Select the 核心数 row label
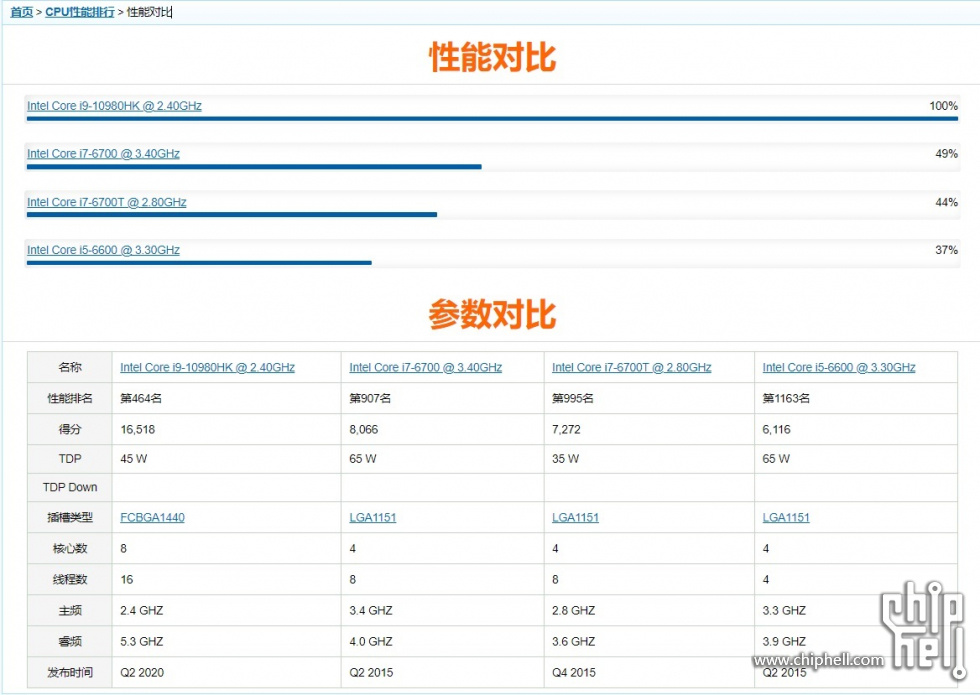 tap(70, 548)
